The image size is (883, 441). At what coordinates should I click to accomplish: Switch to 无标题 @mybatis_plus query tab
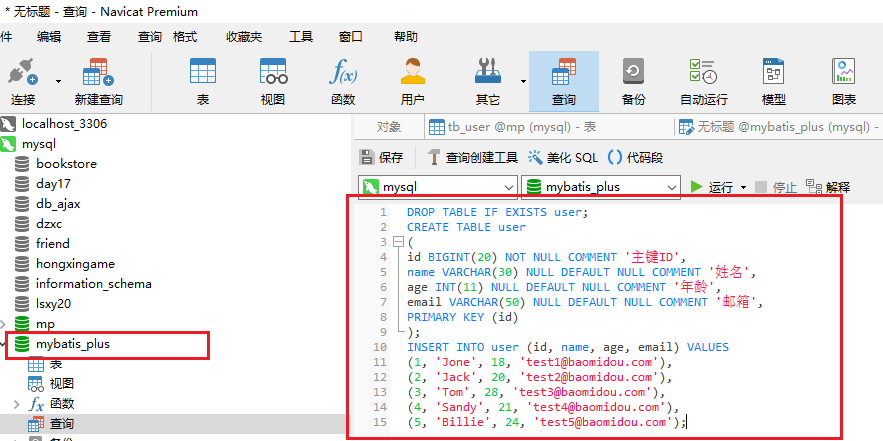click(780, 127)
